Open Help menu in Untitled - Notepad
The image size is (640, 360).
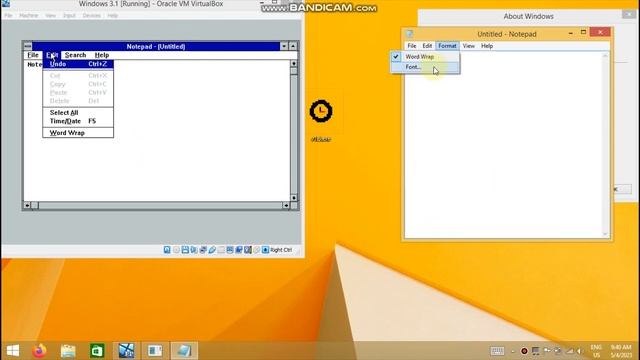pyautogui.click(x=487, y=46)
